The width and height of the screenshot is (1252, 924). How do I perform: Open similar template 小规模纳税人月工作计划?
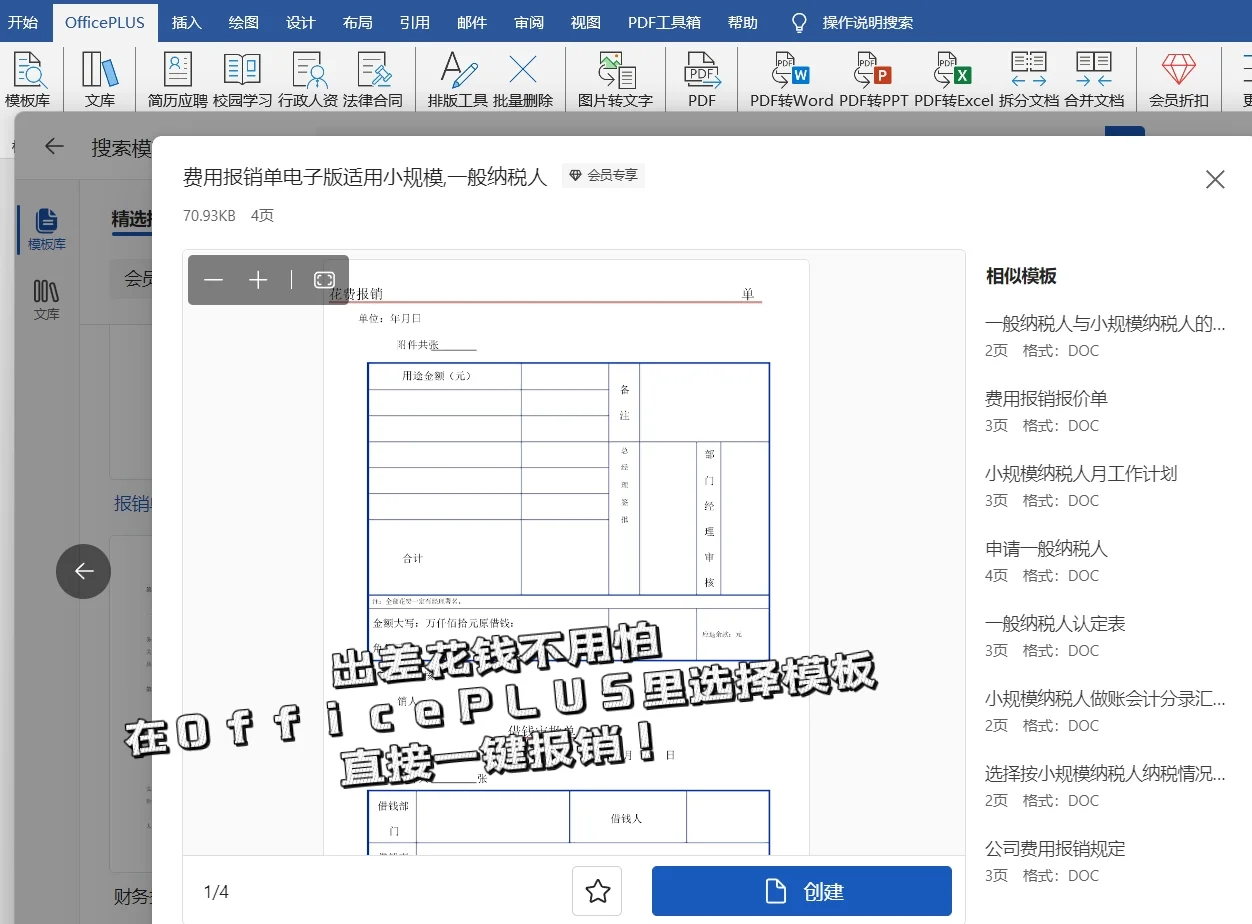point(1081,474)
